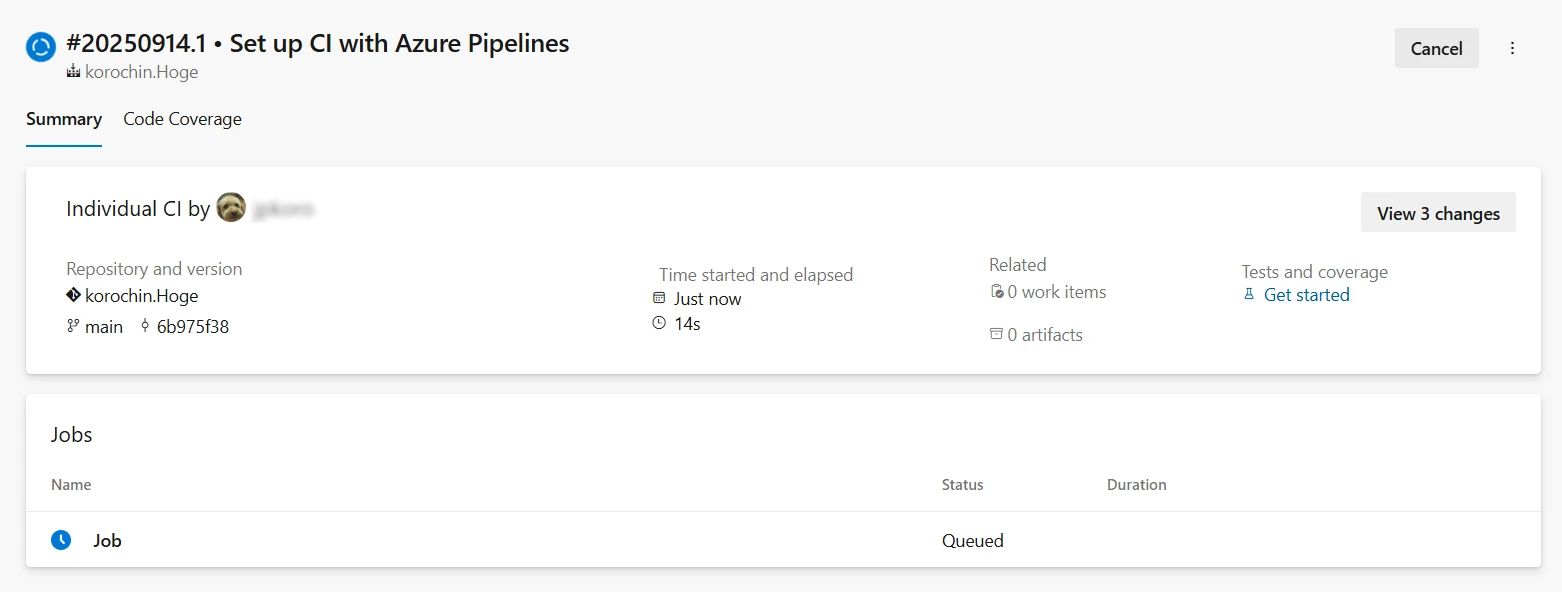This screenshot has height=592, width=1562.
Task: Click the 0 artifacts icon
Action: [x=996, y=334]
